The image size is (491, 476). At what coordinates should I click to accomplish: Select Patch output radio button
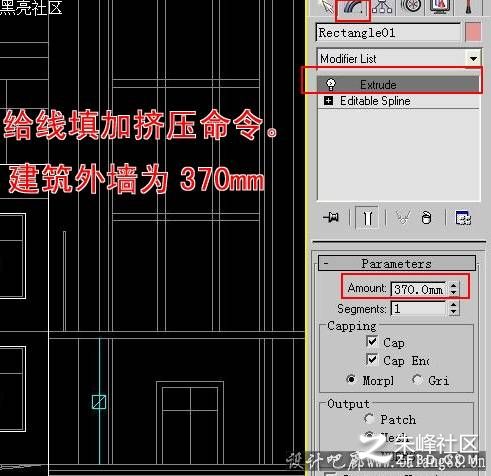369,418
